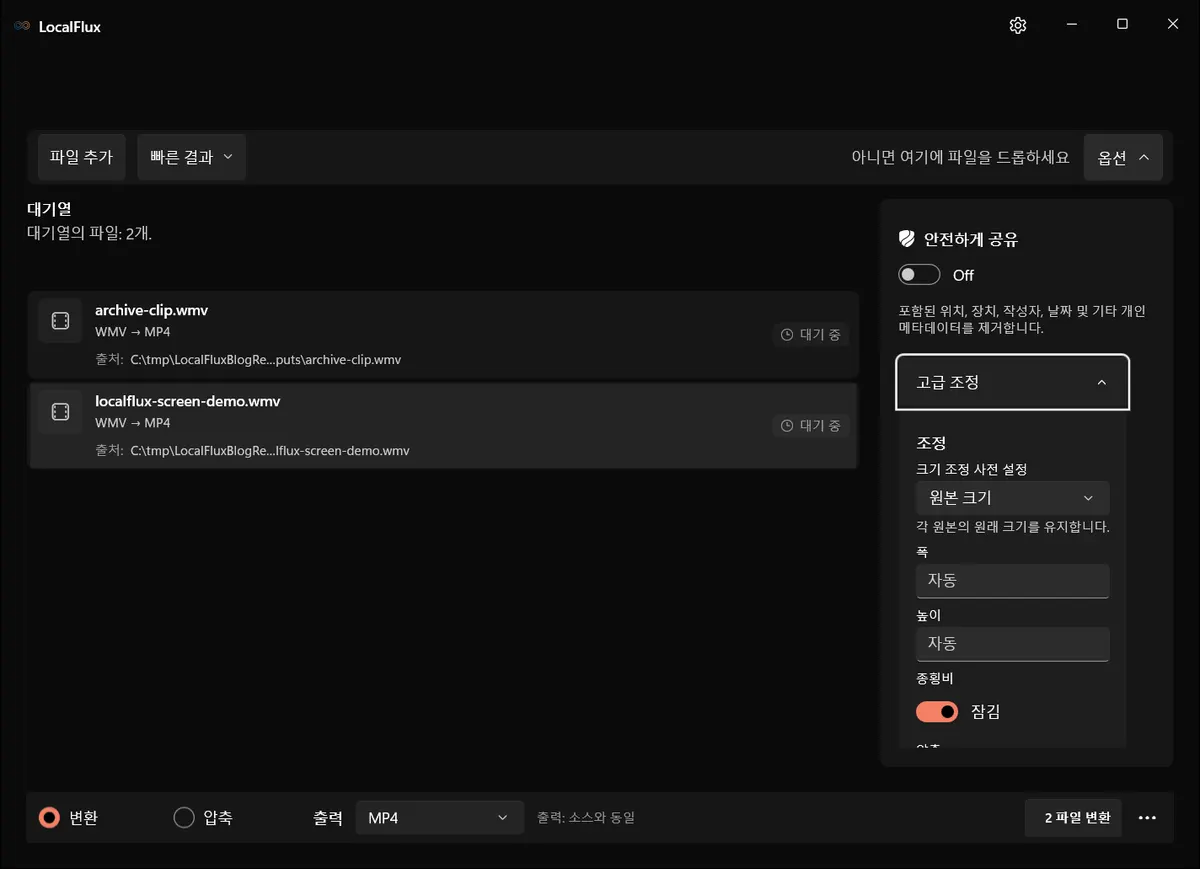This screenshot has width=1200, height=869.
Task: Select the localflux-screen-demo.wmv file name
Action: (x=187, y=401)
